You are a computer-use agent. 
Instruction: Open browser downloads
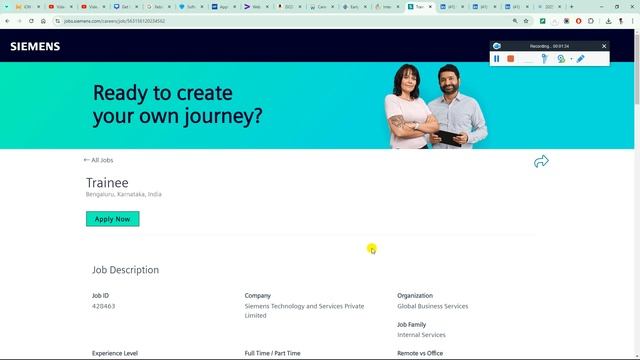point(608,21)
